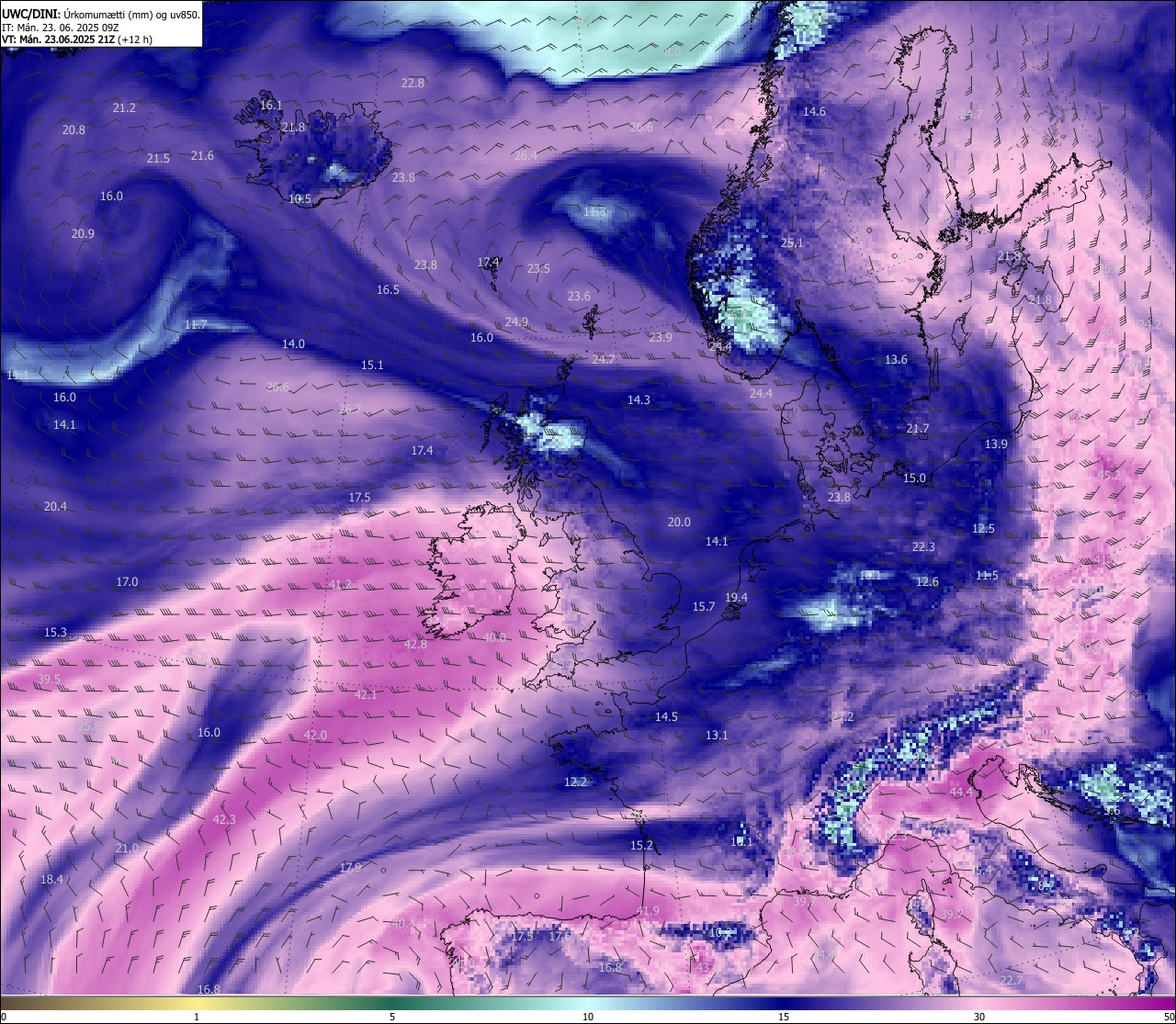Click the '15.2' value over the Bay of Biscay

coord(641,846)
